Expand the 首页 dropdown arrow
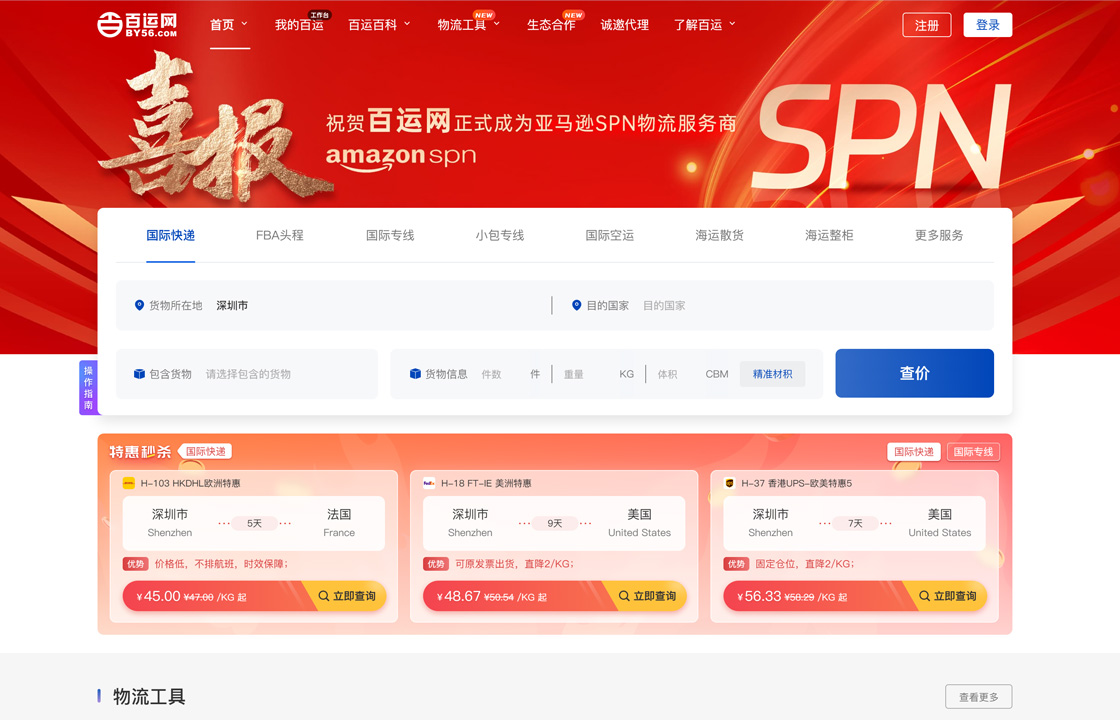 [244, 24]
